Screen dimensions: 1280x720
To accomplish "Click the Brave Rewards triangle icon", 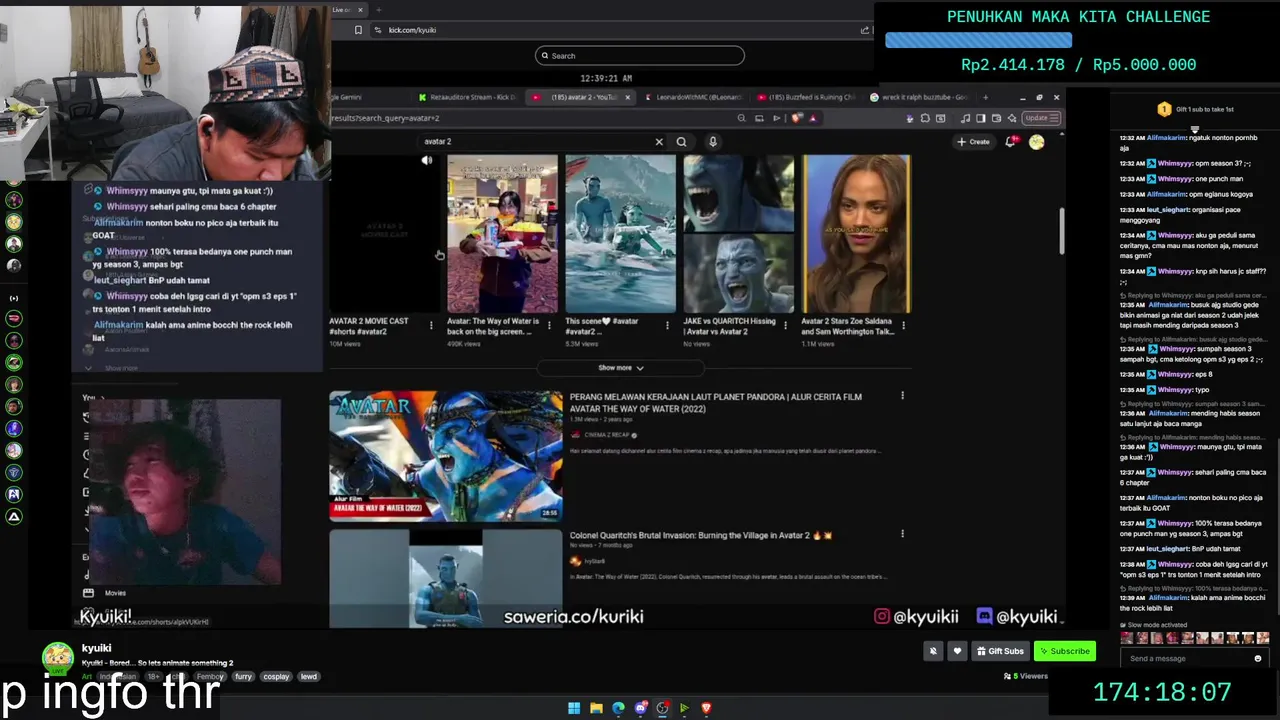I will 813,118.
